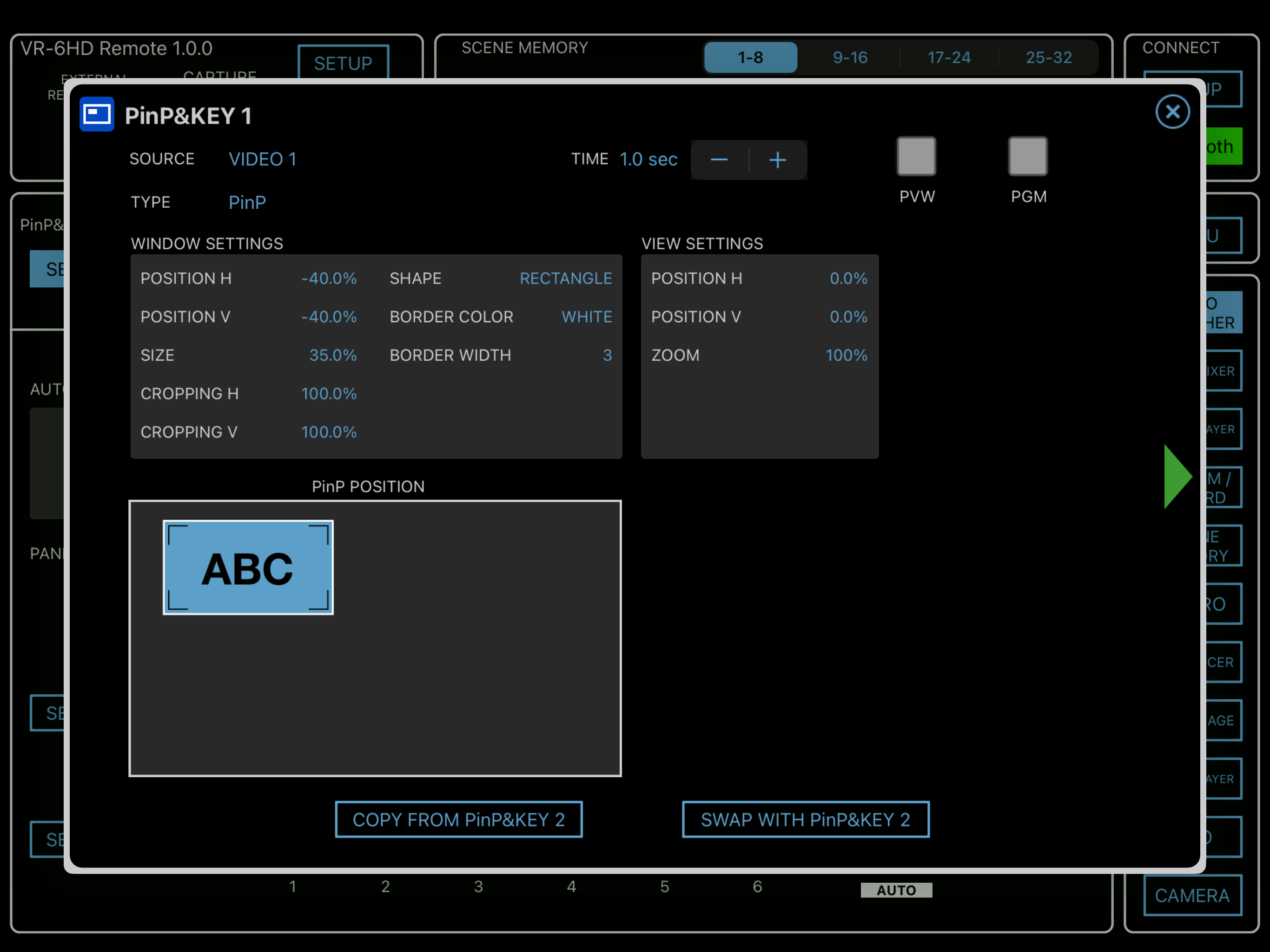Click COPY FROM PinP&KEY 2 button

tap(459, 820)
